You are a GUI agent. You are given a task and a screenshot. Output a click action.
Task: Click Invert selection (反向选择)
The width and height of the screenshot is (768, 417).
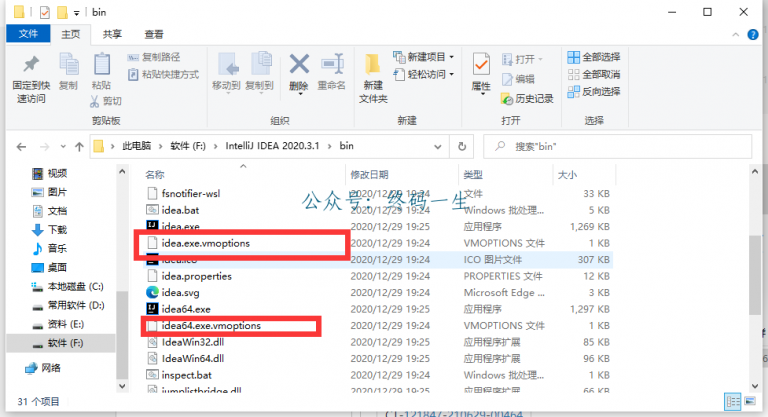coord(594,92)
